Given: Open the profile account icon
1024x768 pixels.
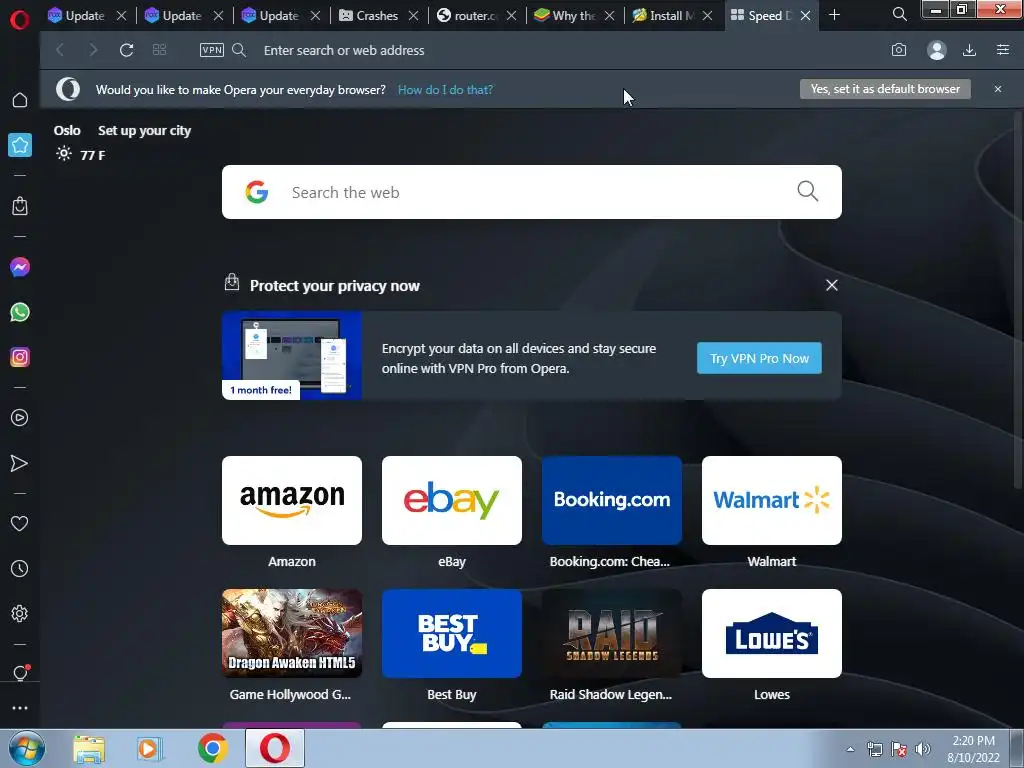Looking at the screenshot, I should [x=936, y=50].
